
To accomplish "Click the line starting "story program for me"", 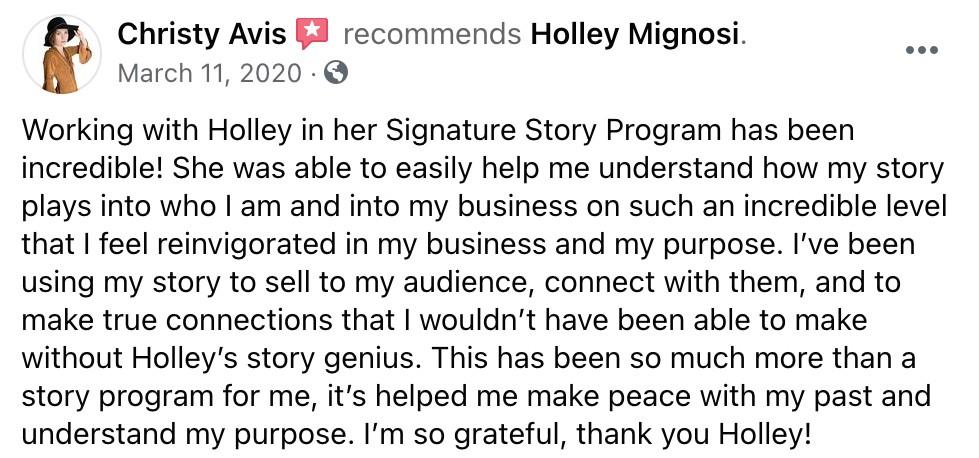I will point(476,396).
